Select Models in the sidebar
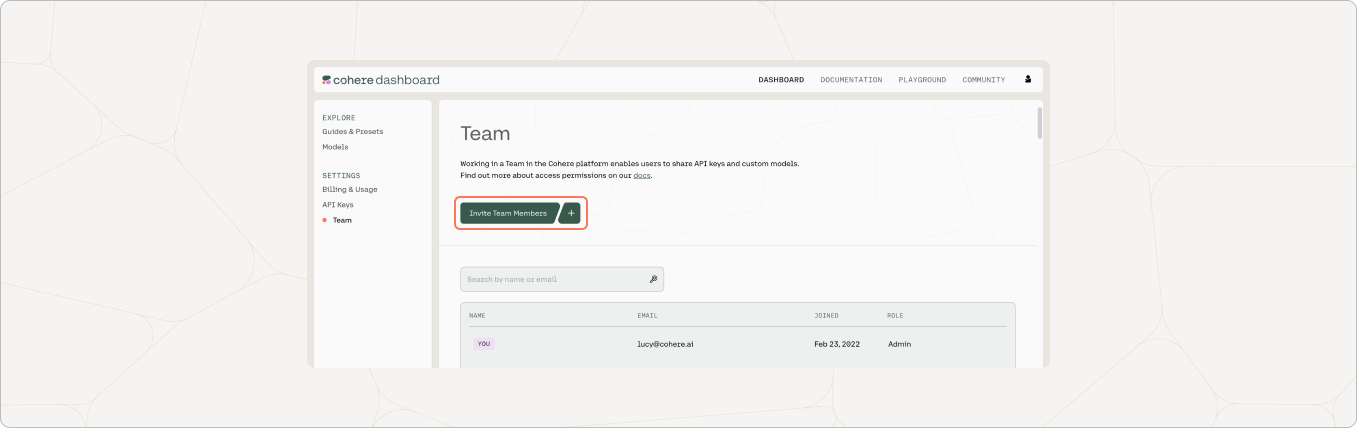Viewport: 1357px width, 428px height. (335, 147)
